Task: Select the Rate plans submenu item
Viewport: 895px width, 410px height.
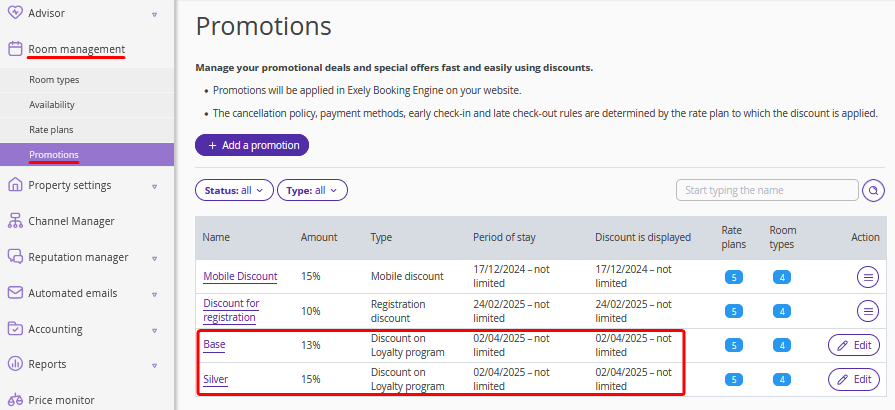Action: (x=51, y=130)
